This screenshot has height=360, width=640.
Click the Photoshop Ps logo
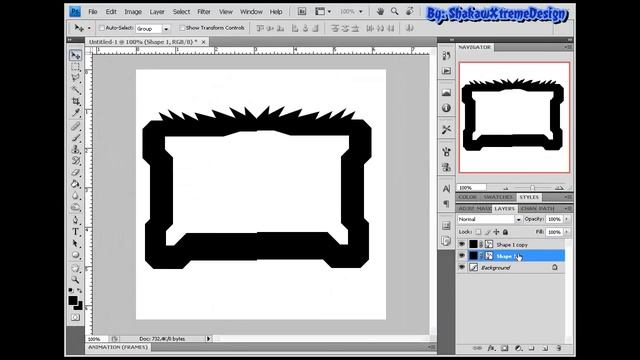click(x=75, y=11)
